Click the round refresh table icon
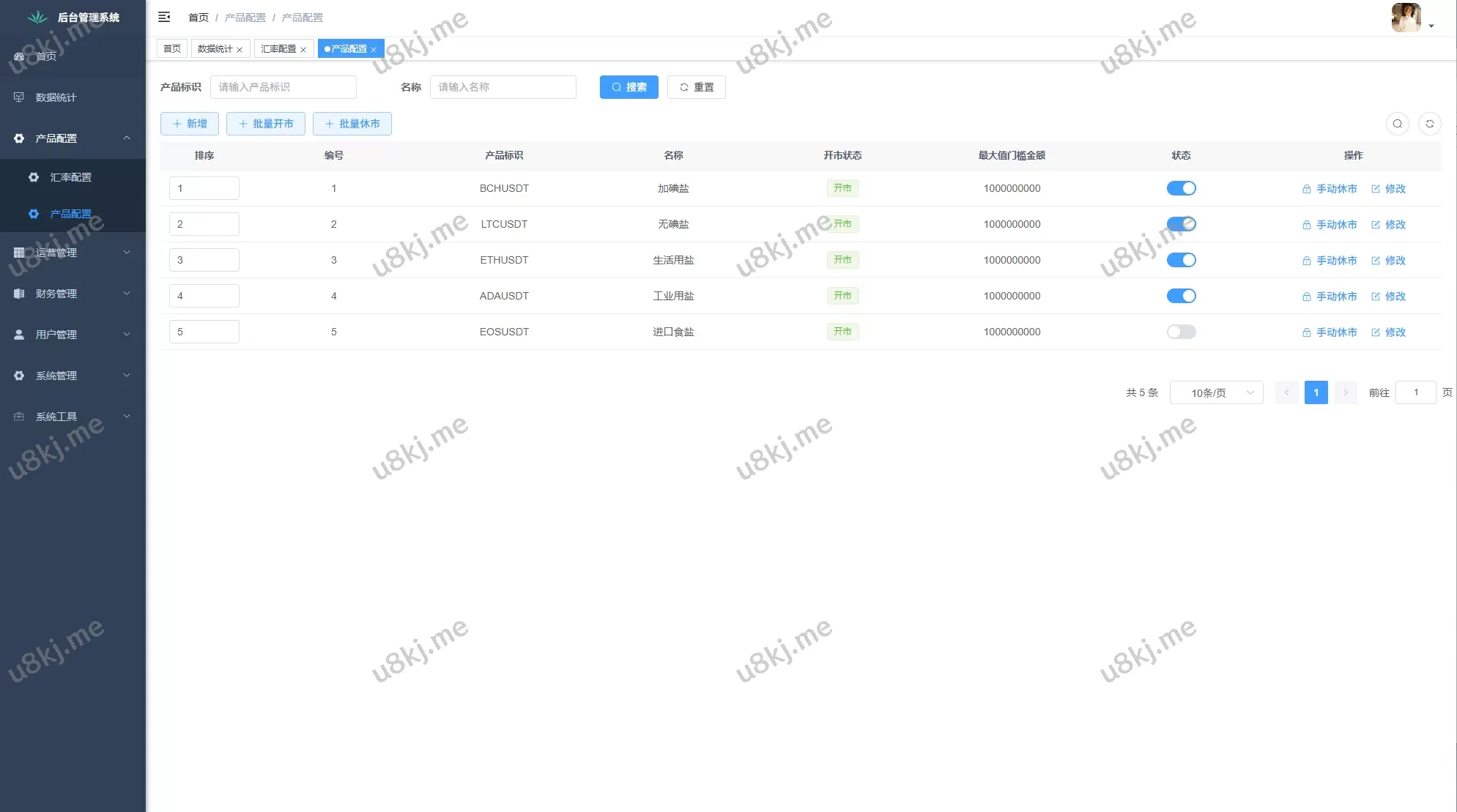 [x=1429, y=124]
